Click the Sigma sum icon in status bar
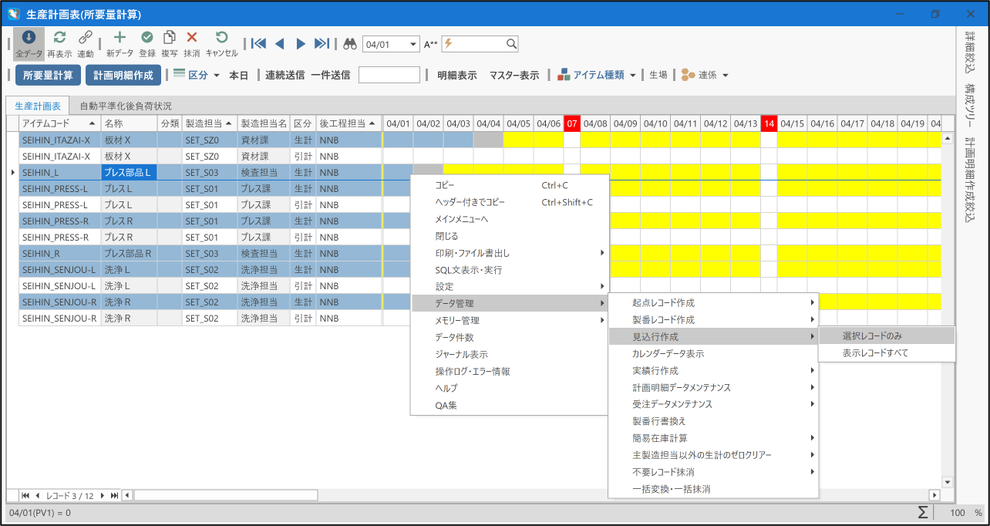990x526 pixels. [x=922, y=512]
